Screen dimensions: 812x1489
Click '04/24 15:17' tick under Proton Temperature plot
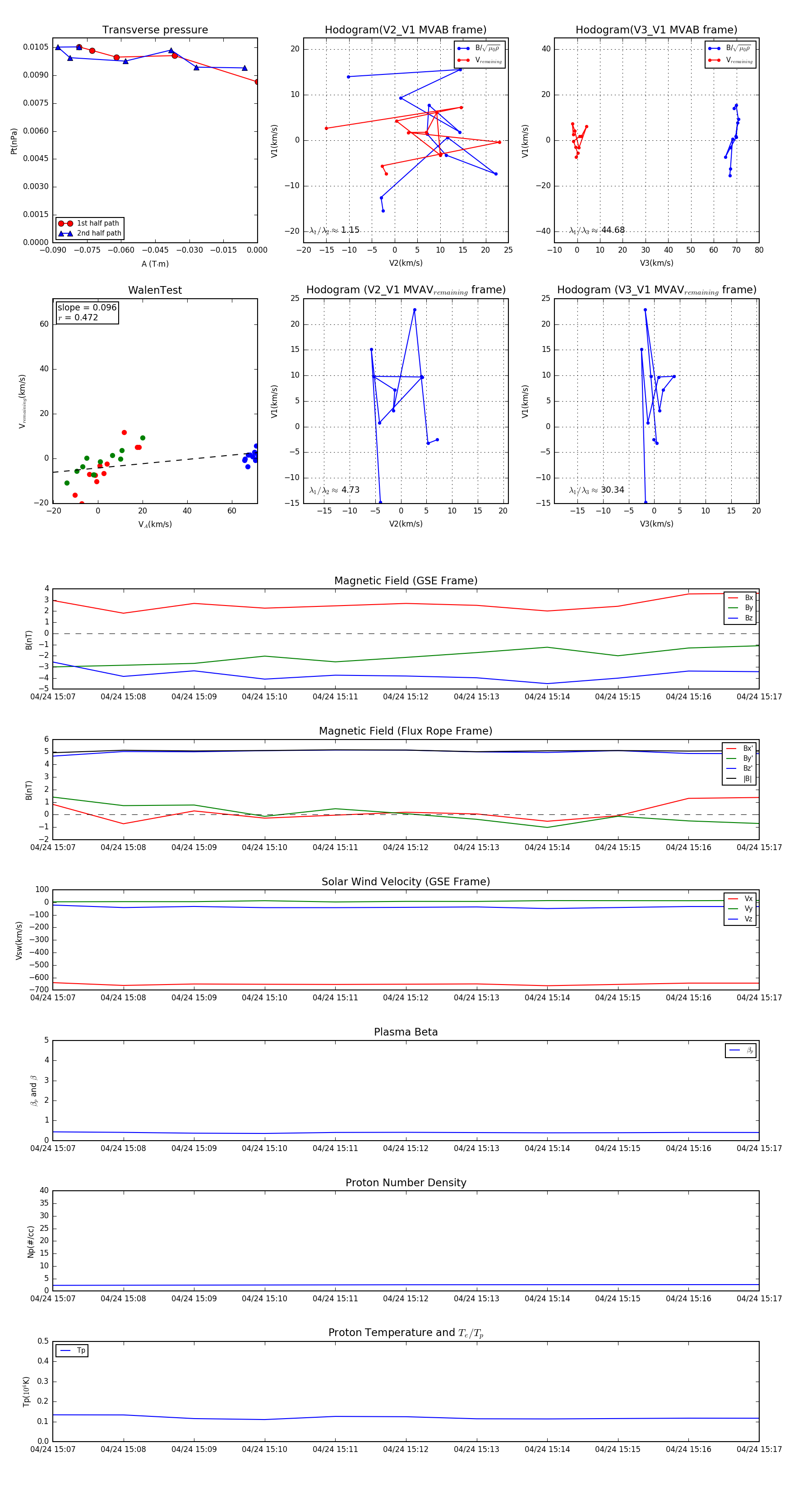click(x=759, y=1449)
